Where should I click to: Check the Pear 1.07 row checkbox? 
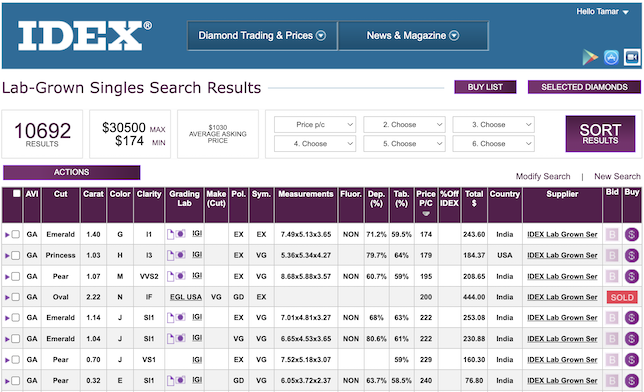[16, 276]
